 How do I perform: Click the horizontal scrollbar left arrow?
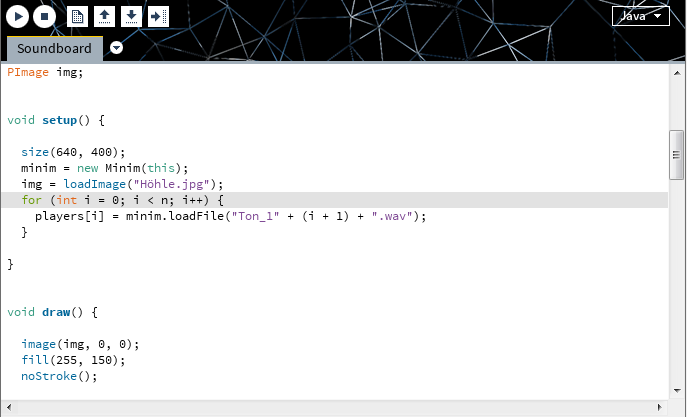pyautogui.click(x=9, y=407)
